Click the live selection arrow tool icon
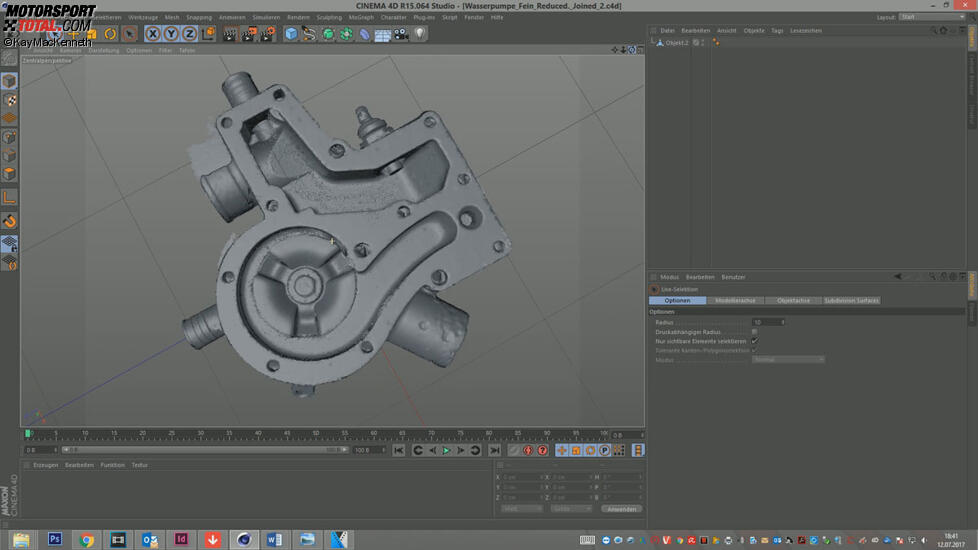The height and width of the screenshot is (550, 978). pyautogui.click(x=130, y=34)
